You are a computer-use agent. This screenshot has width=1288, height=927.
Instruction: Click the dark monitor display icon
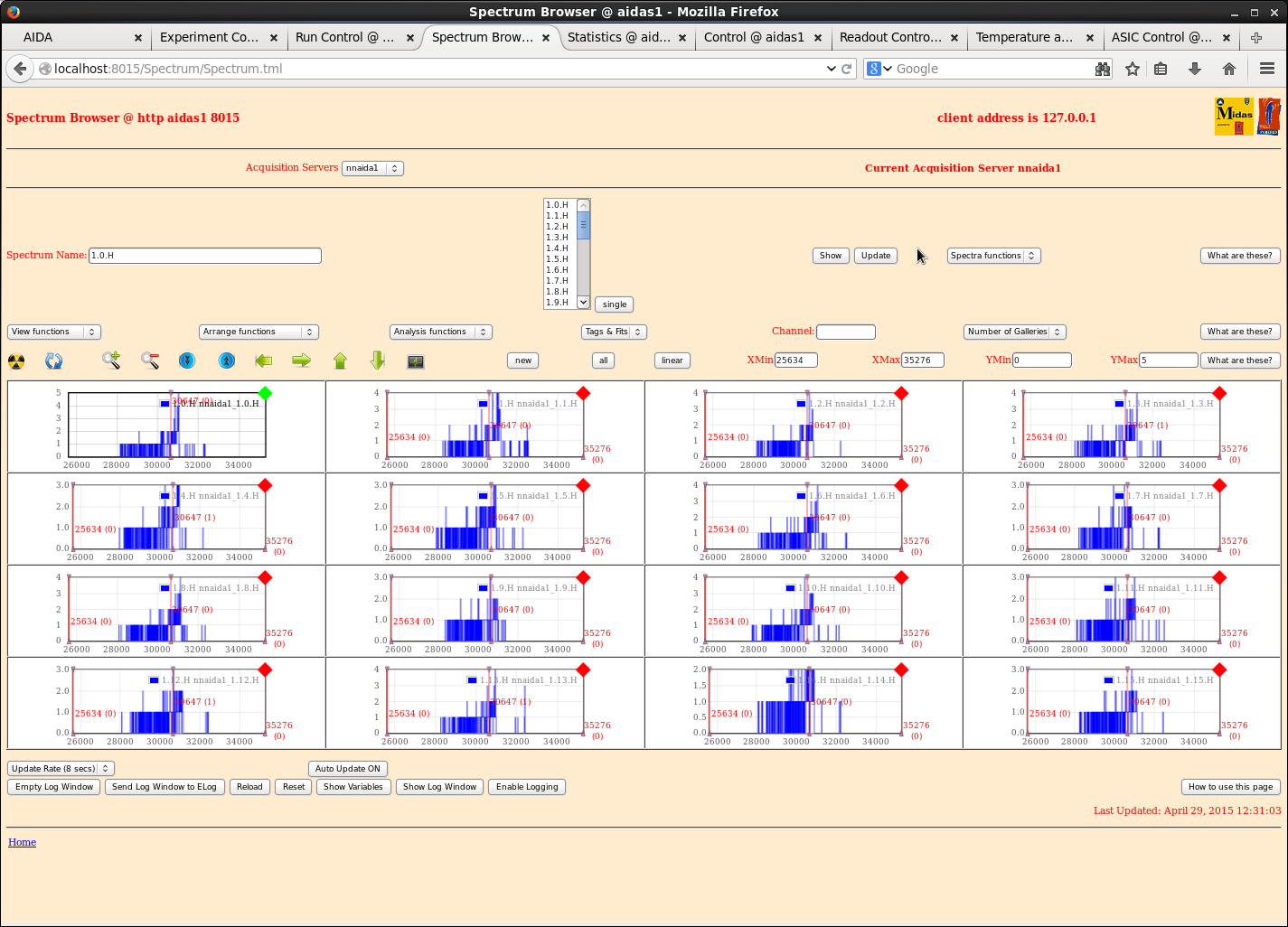(416, 361)
